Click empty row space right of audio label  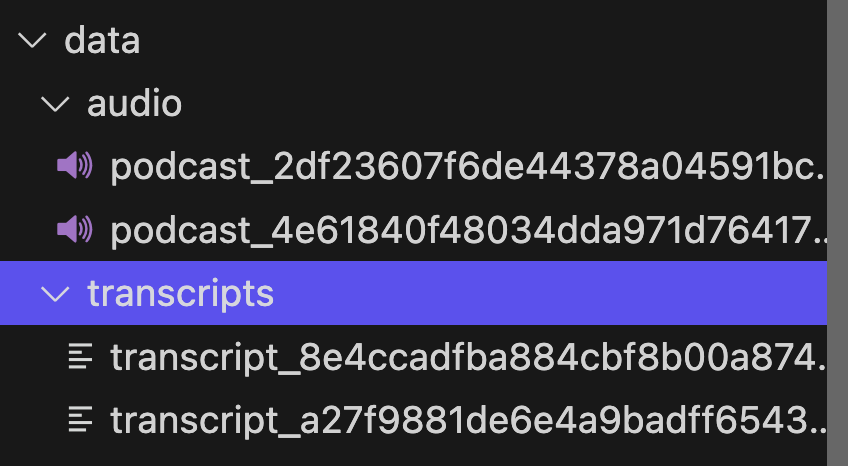(x=504, y=104)
